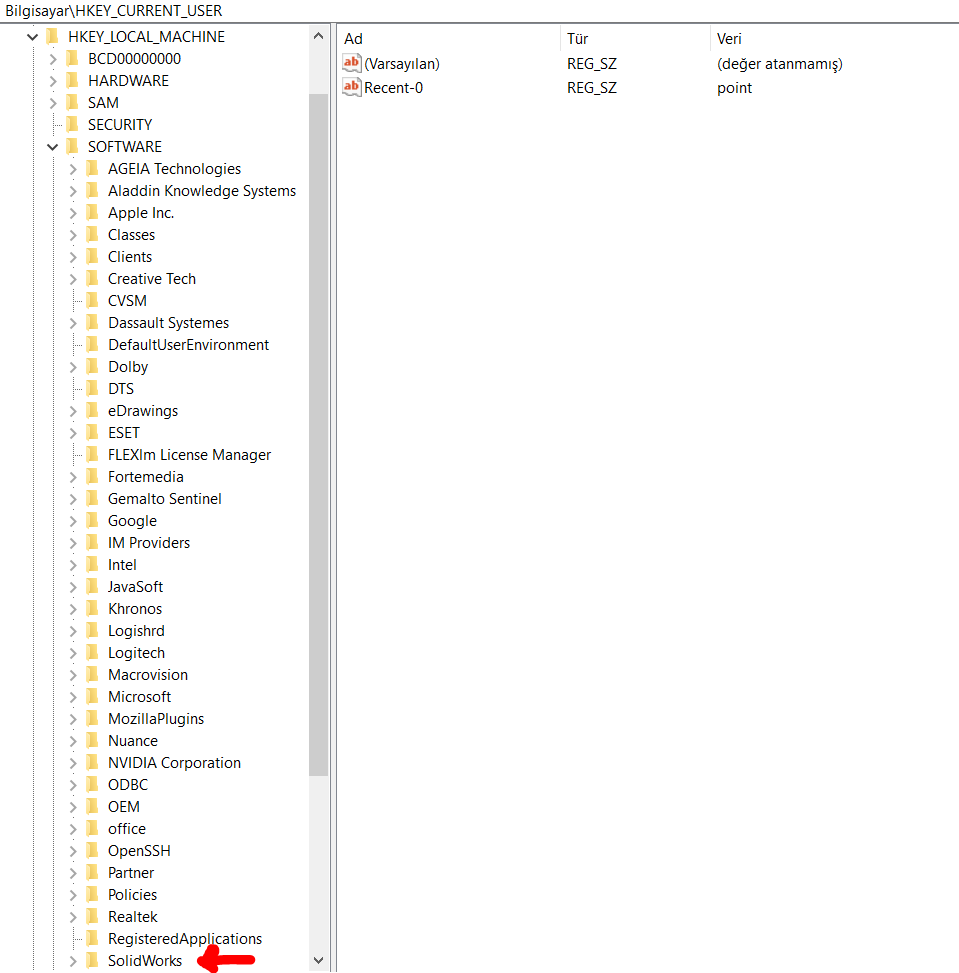Click the Recent-0 string value icon
The width and height of the screenshot is (959, 973).
tap(351, 88)
